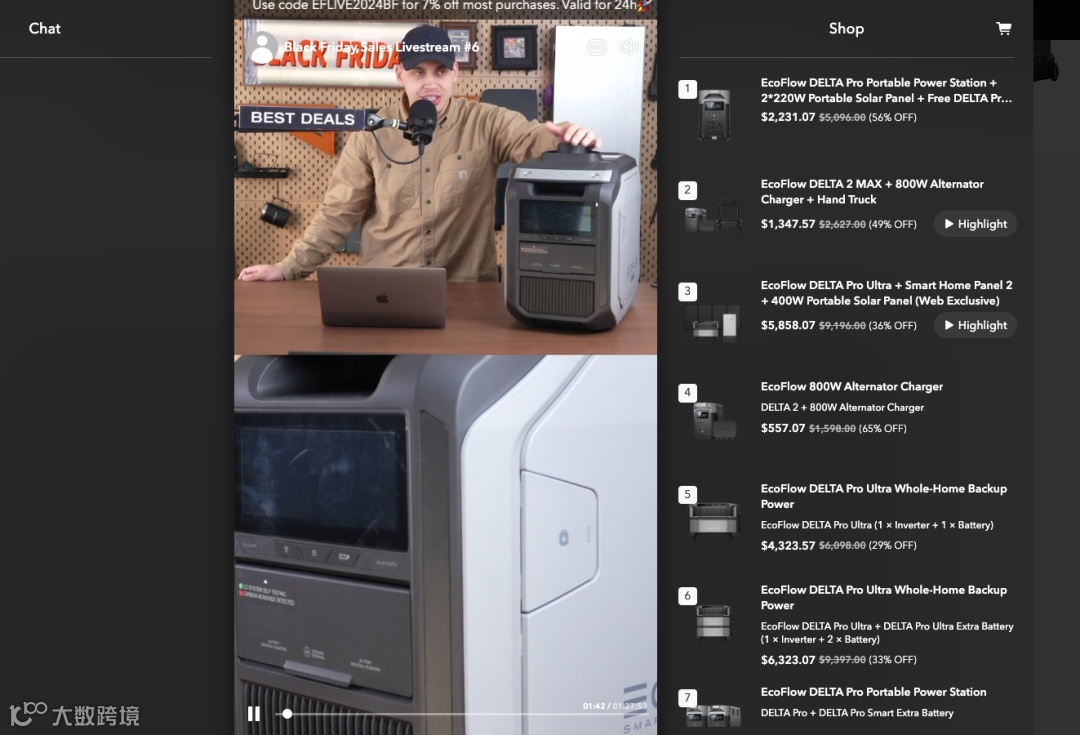This screenshot has height=735, width=1080.
Task: Click the (56% OFF) discount label
Action: coord(893,117)
